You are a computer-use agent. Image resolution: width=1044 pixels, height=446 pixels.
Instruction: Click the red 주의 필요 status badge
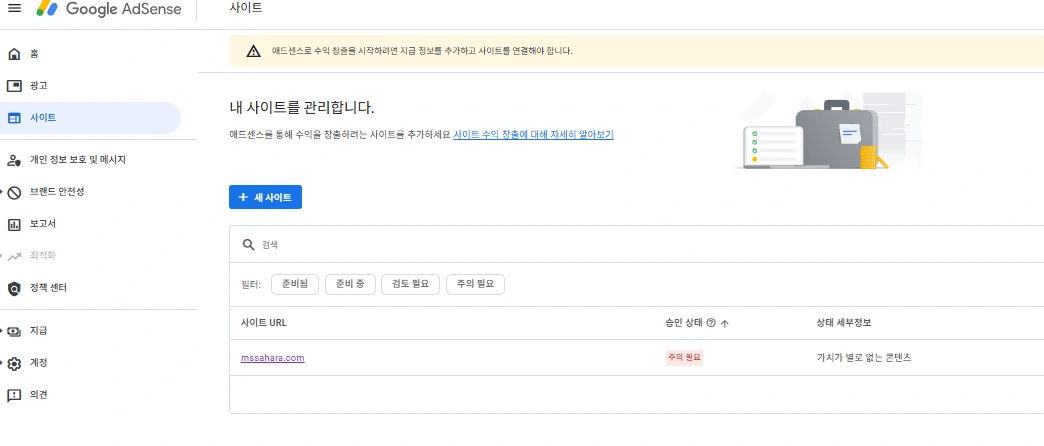coord(684,358)
